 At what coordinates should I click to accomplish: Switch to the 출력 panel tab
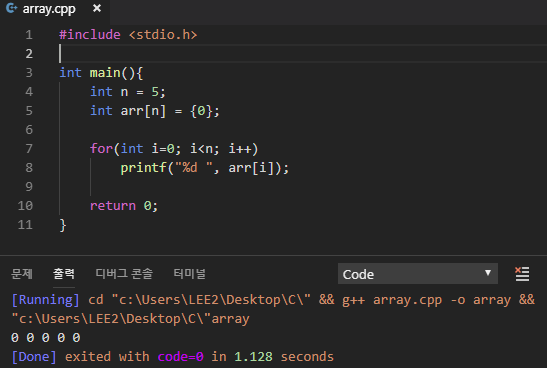coord(64,274)
